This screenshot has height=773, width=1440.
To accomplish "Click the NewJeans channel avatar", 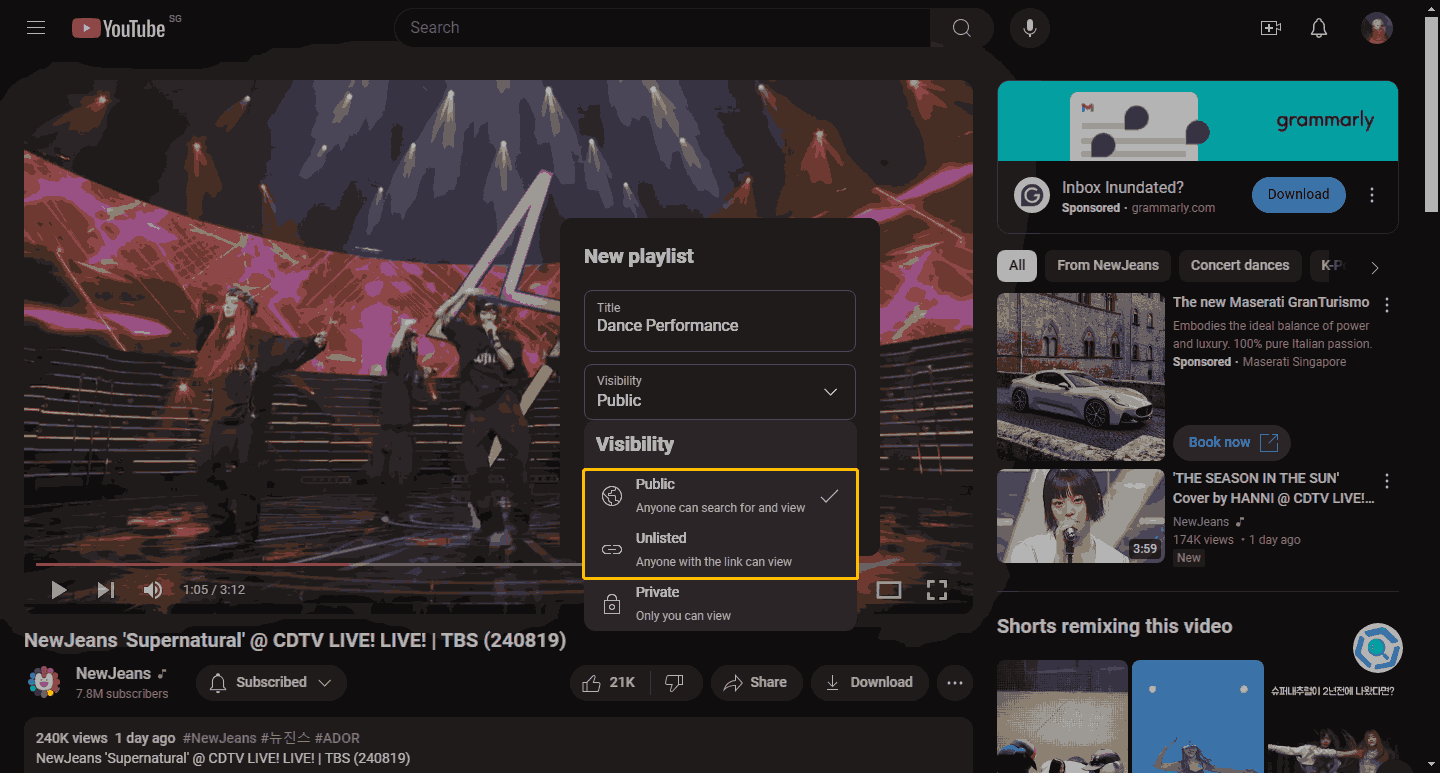I will click(x=44, y=682).
